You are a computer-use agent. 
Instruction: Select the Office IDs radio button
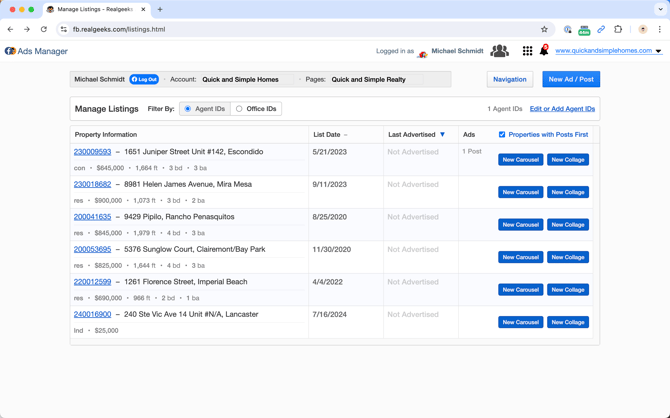[x=239, y=109]
